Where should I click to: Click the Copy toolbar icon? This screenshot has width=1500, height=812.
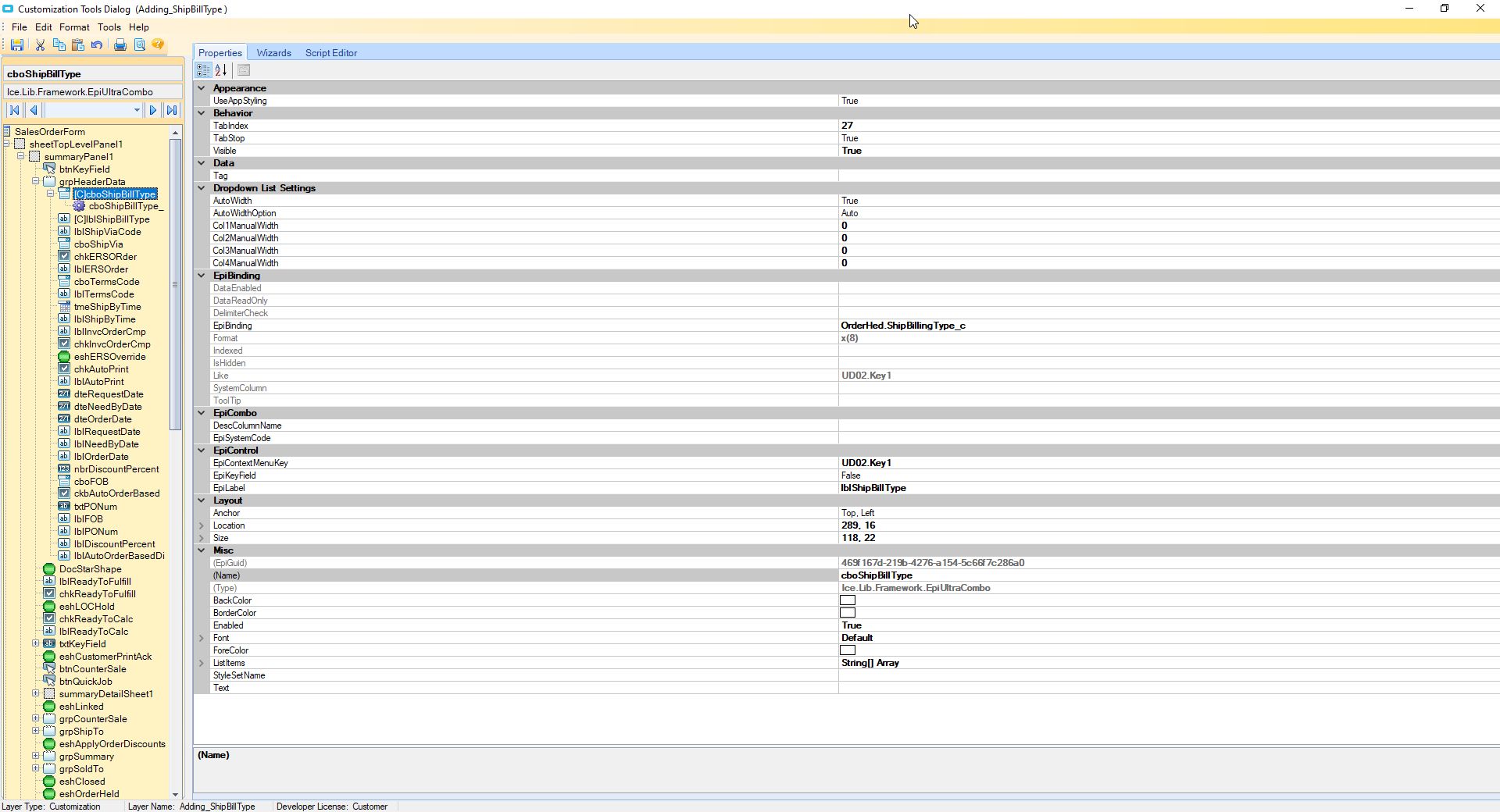pyautogui.click(x=59, y=45)
